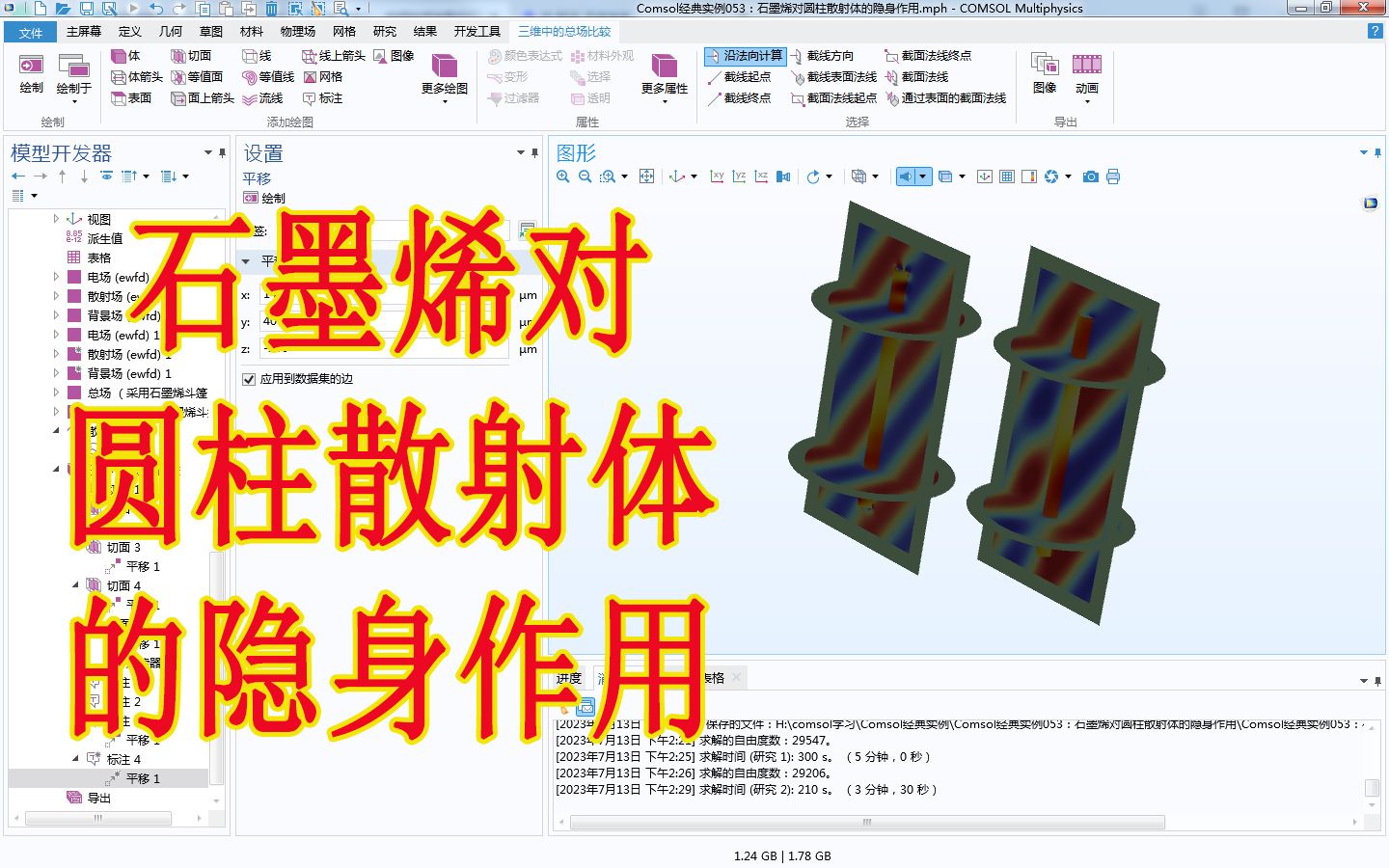This screenshot has height=868, width=1389.
Task: Click messages log horizontal scrollbar
Action: pos(867,823)
